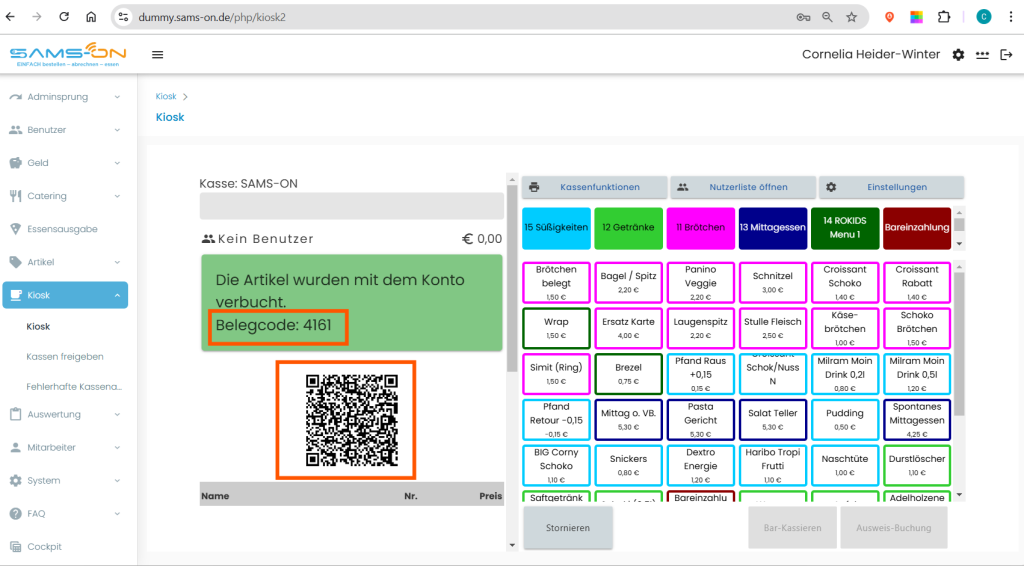Toggle the hamburger sidebar menu icon

click(157, 55)
